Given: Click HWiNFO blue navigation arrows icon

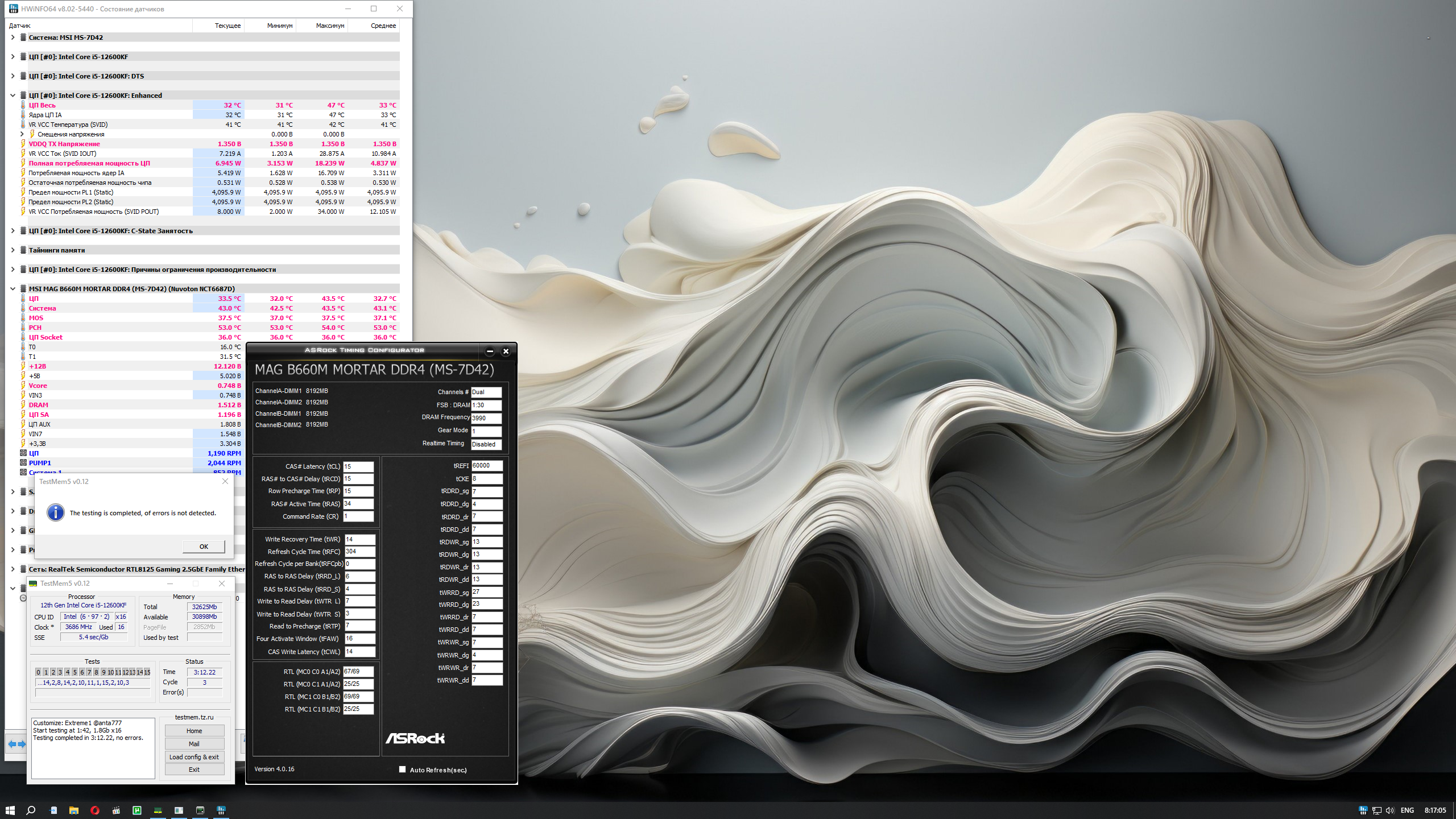Looking at the screenshot, I should tap(16, 744).
